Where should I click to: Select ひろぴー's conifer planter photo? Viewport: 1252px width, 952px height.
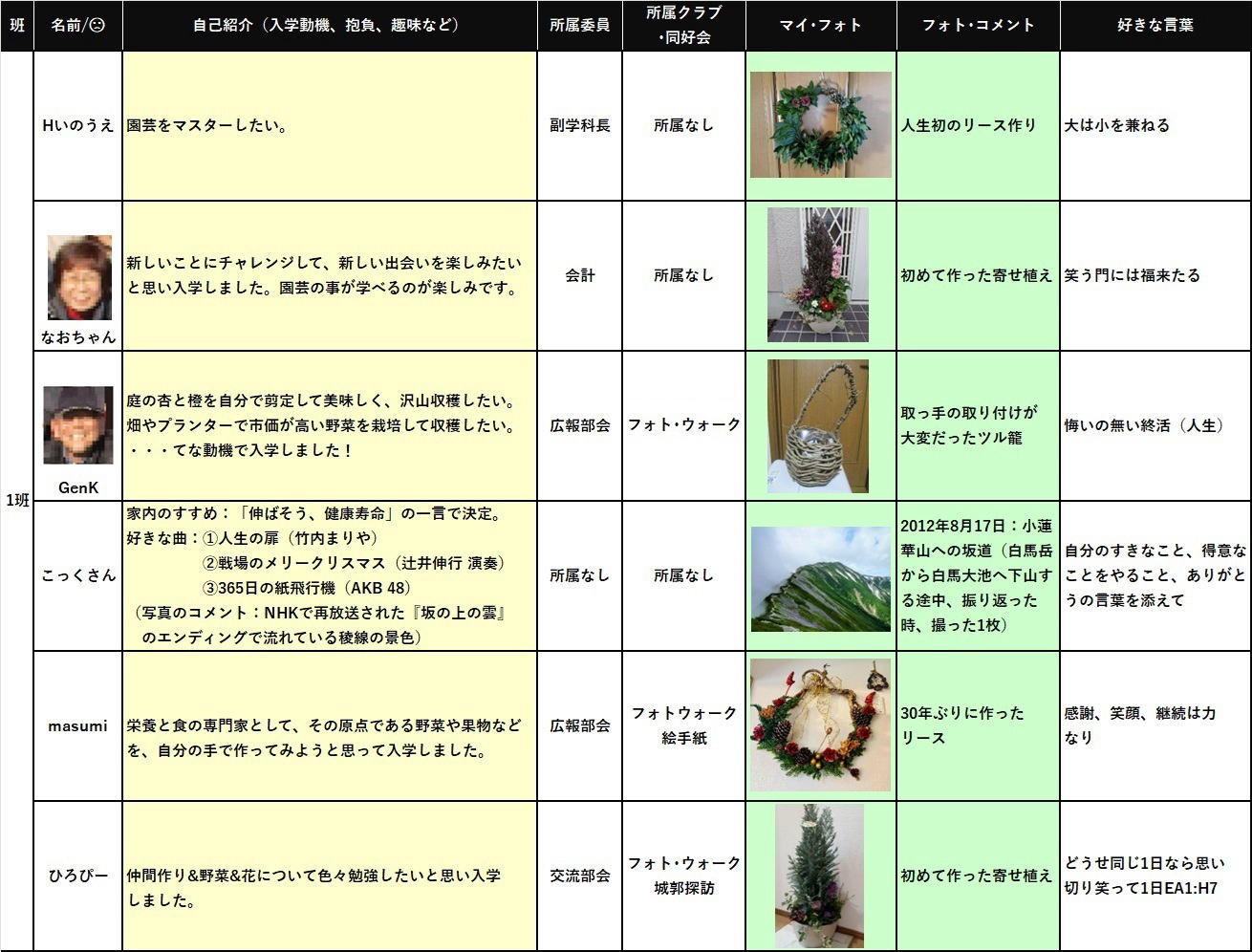tap(819, 876)
